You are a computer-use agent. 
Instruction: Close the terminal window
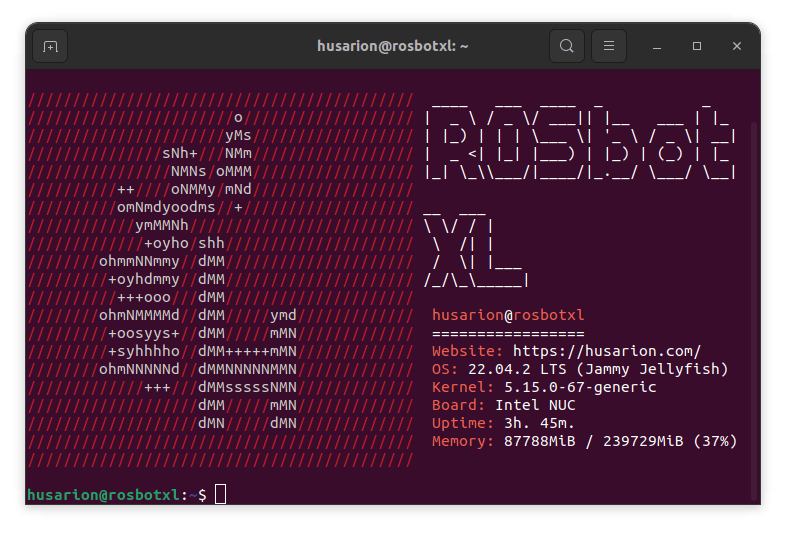(x=737, y=46)
